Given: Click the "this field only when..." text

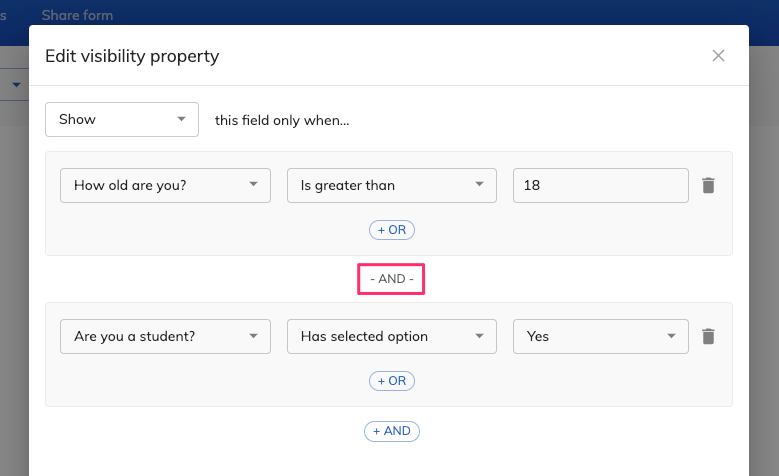Looking at the screenshot, I should pos(282,120).
